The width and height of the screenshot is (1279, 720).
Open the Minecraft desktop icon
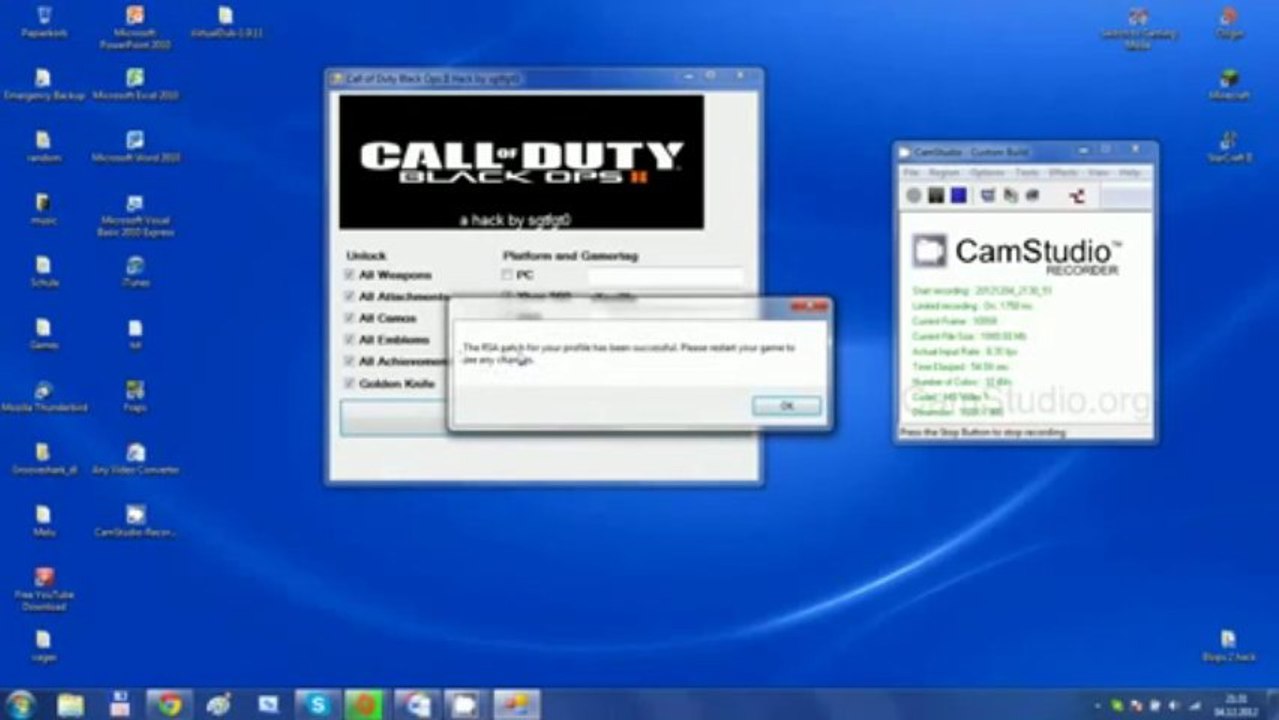1229,84
